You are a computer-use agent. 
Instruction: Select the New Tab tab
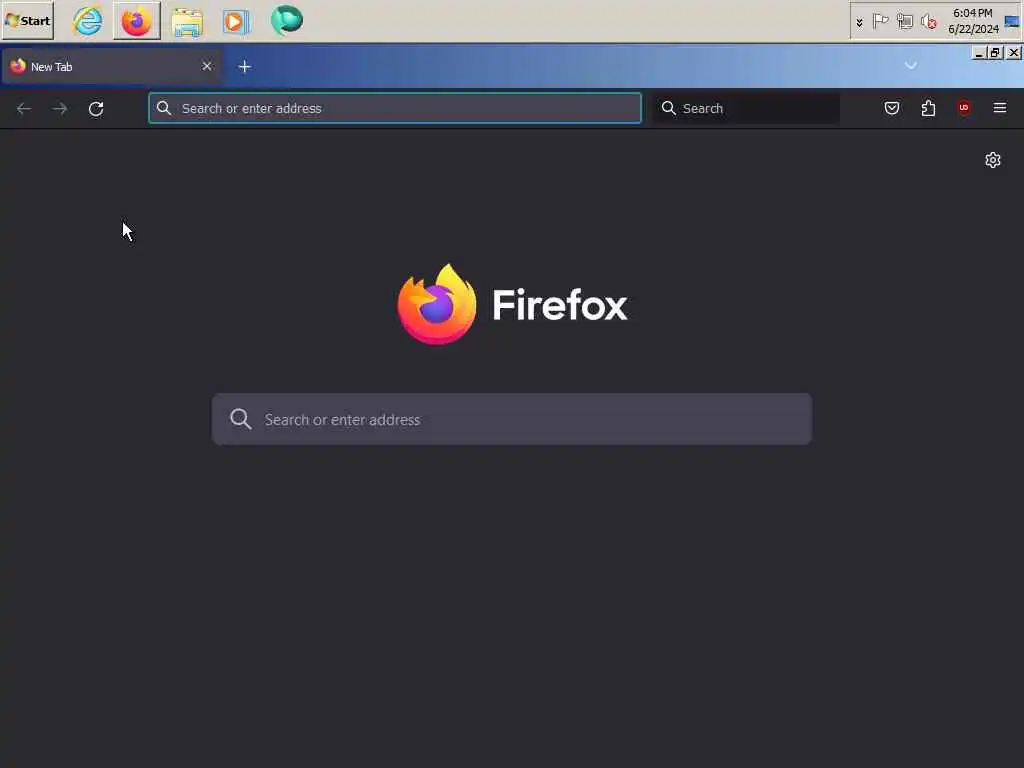point(112,67)
